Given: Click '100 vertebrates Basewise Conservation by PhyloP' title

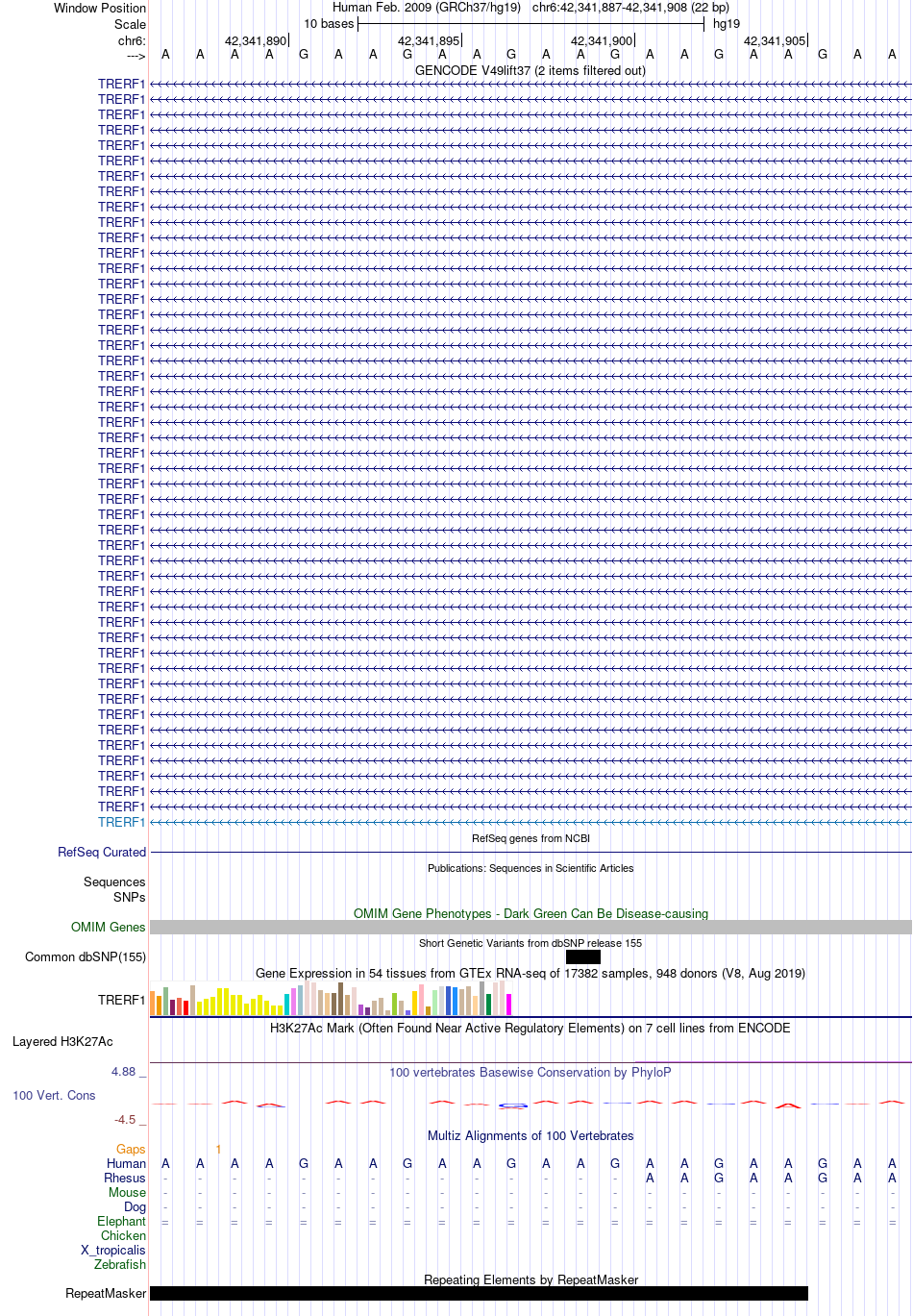Looking at the screenshot, I should [x=531, y=1072].
